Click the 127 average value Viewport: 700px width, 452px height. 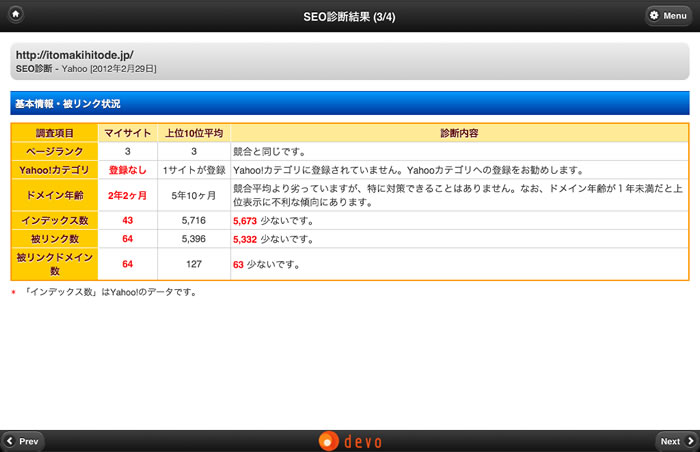[x=194, y=264]
